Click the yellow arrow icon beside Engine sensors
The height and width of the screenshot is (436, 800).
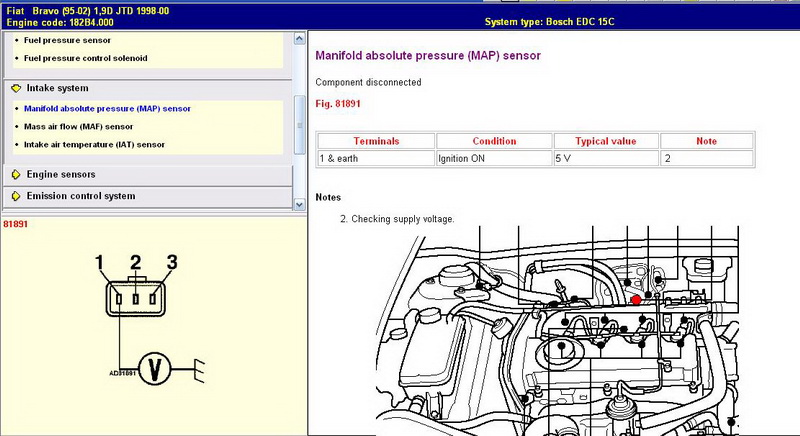pos(15,174)
